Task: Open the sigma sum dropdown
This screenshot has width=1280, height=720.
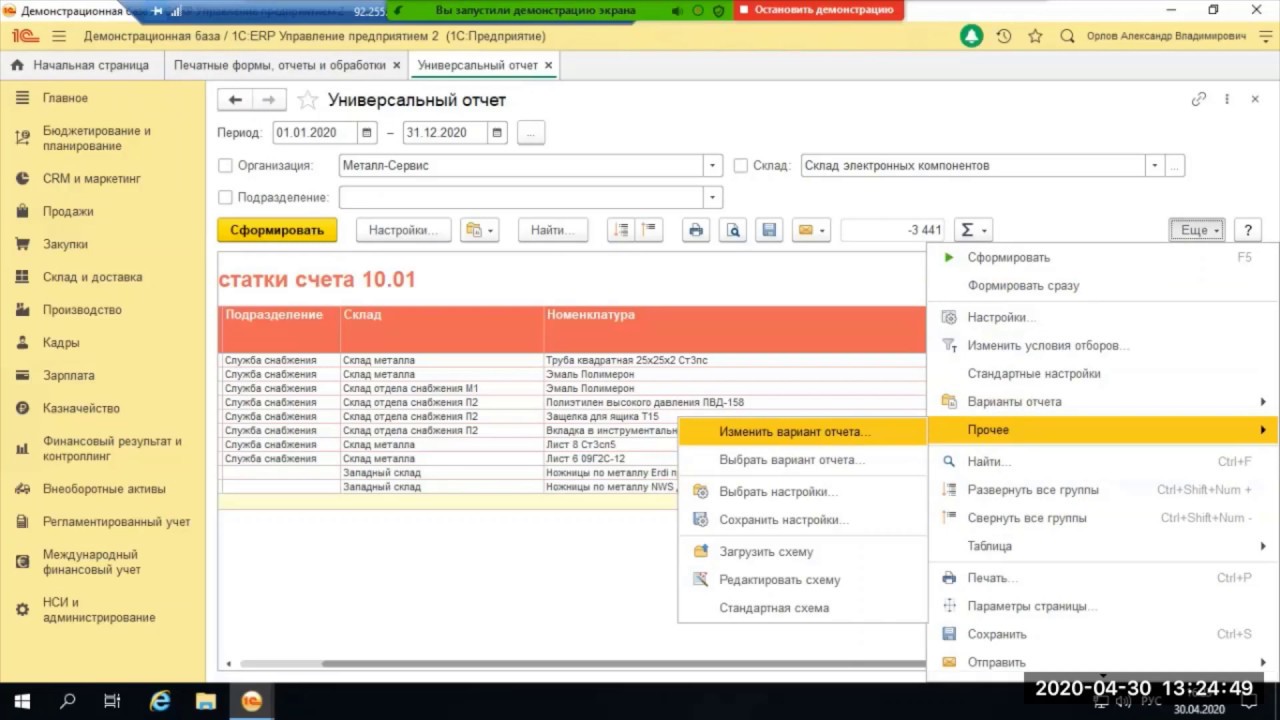Action: [972, 230]
